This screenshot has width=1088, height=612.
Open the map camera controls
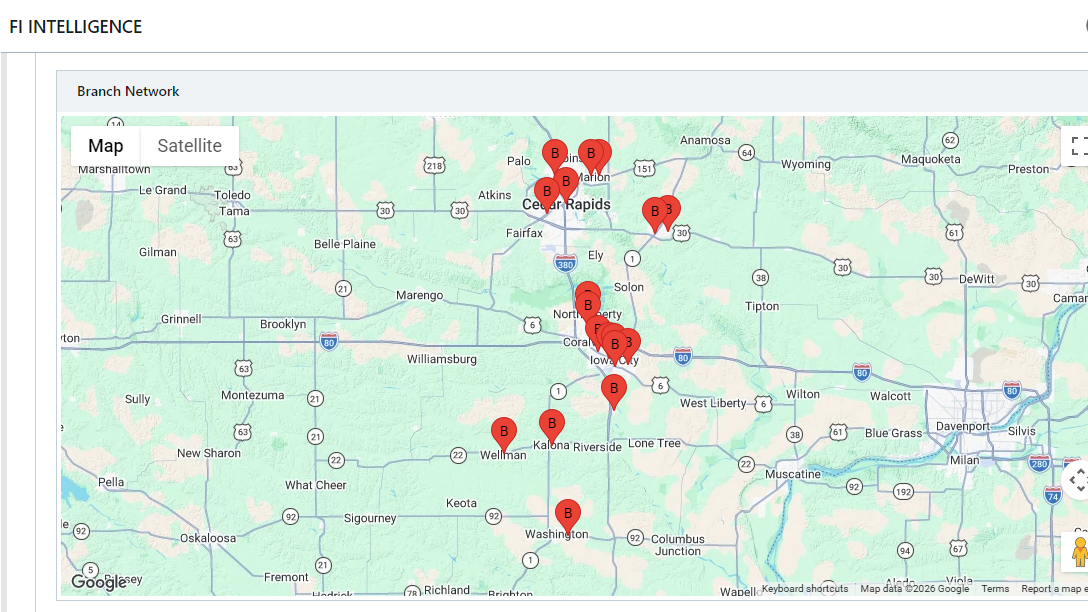click(1077, 479)
